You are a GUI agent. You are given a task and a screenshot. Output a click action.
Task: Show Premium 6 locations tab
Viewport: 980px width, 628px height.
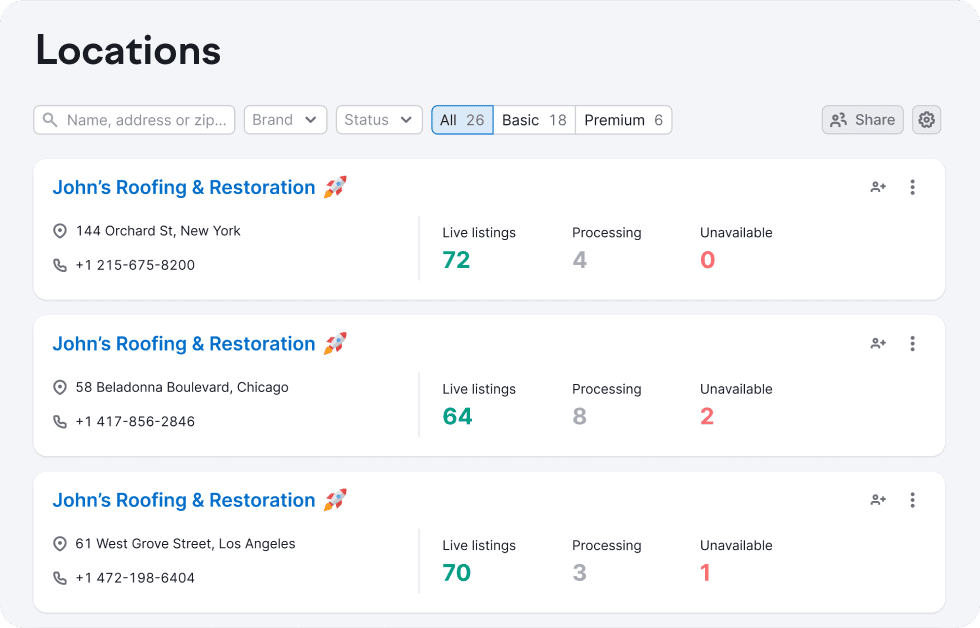(623, 120)
